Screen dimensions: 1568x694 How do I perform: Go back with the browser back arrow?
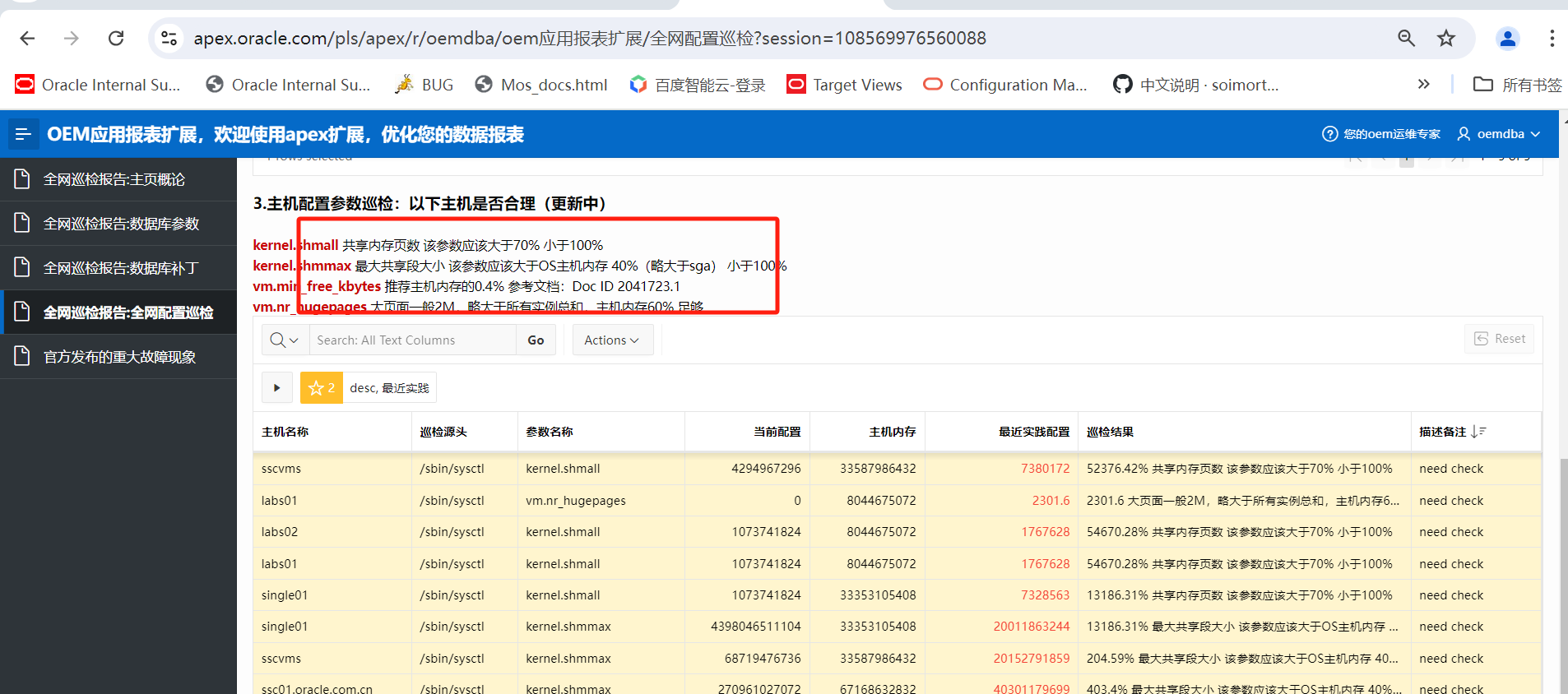(27, 38)
